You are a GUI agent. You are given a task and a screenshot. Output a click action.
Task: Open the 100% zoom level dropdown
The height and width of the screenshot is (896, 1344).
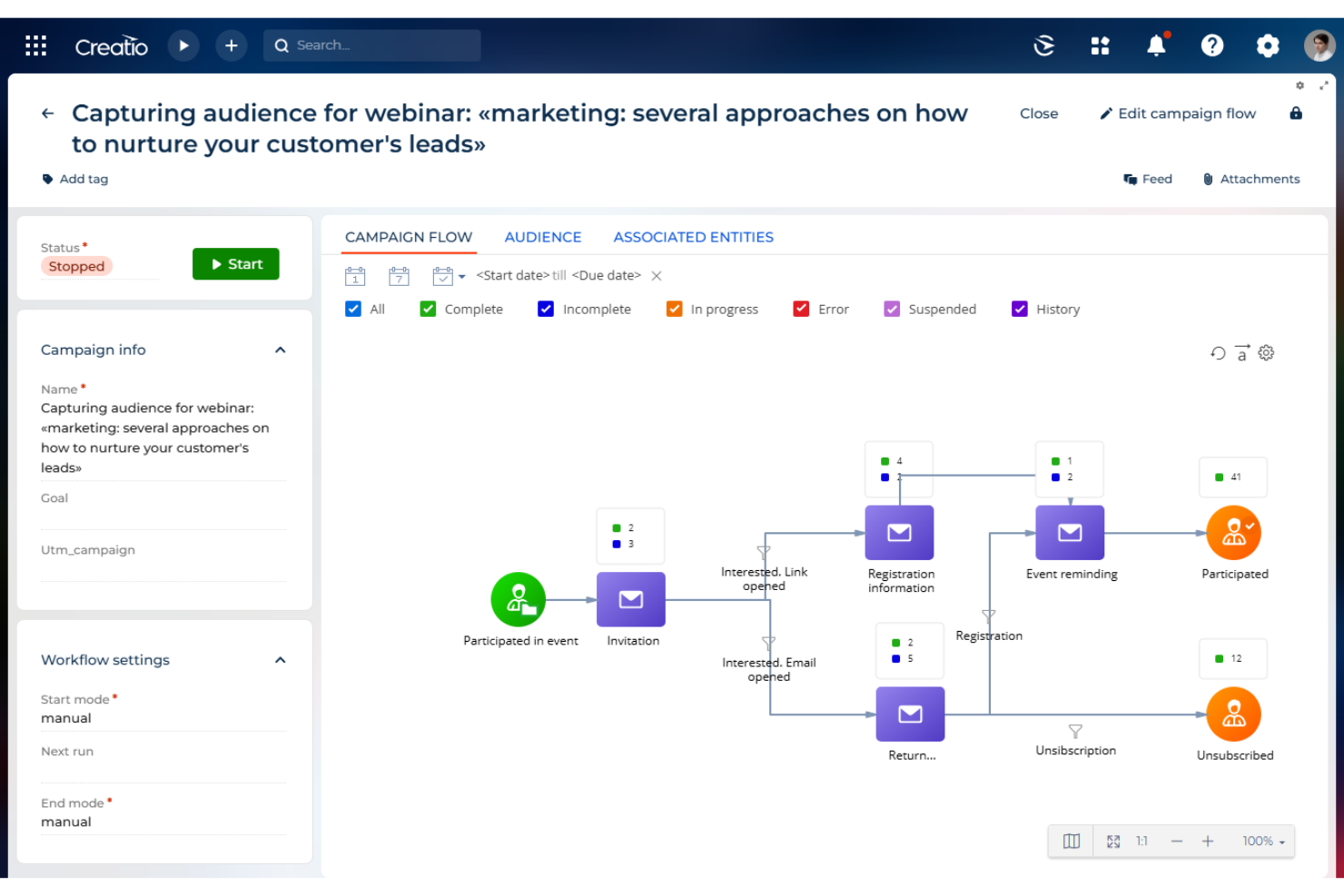(1262, 841)
